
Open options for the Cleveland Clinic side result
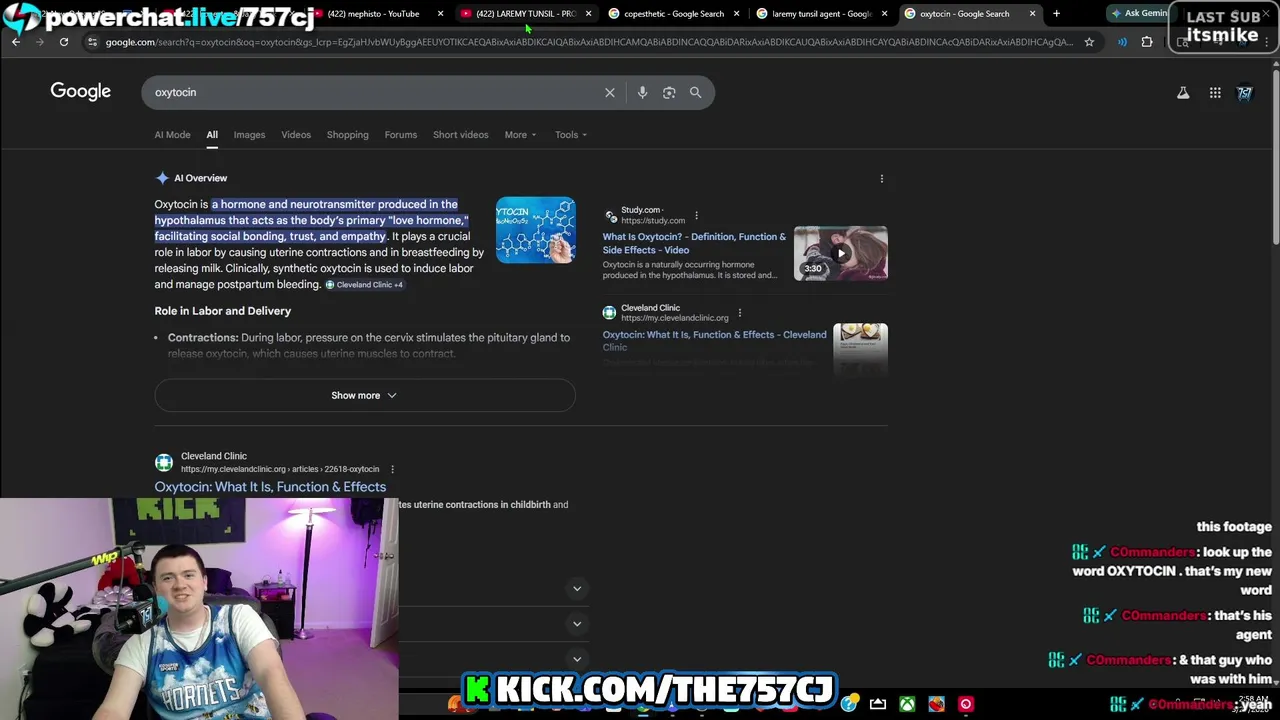pos(740,313)
